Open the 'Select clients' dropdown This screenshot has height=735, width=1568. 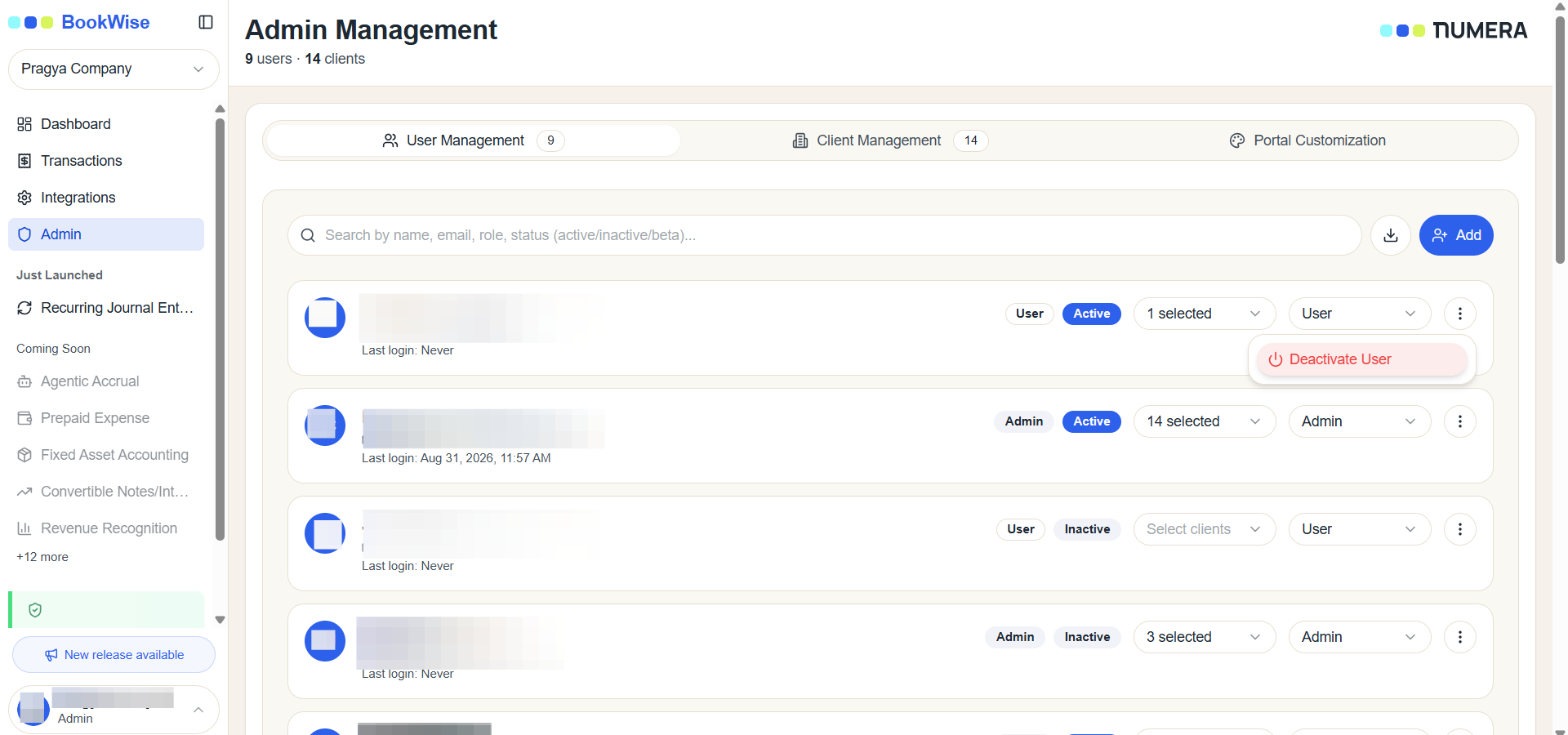pos(1205,529)
